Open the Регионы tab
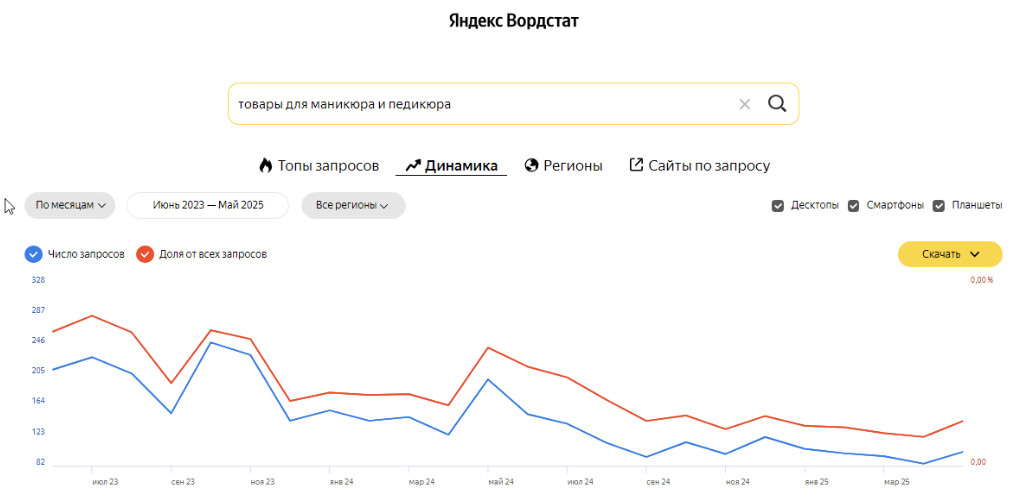Screen dimensions: 1015x500 (572, 166)
